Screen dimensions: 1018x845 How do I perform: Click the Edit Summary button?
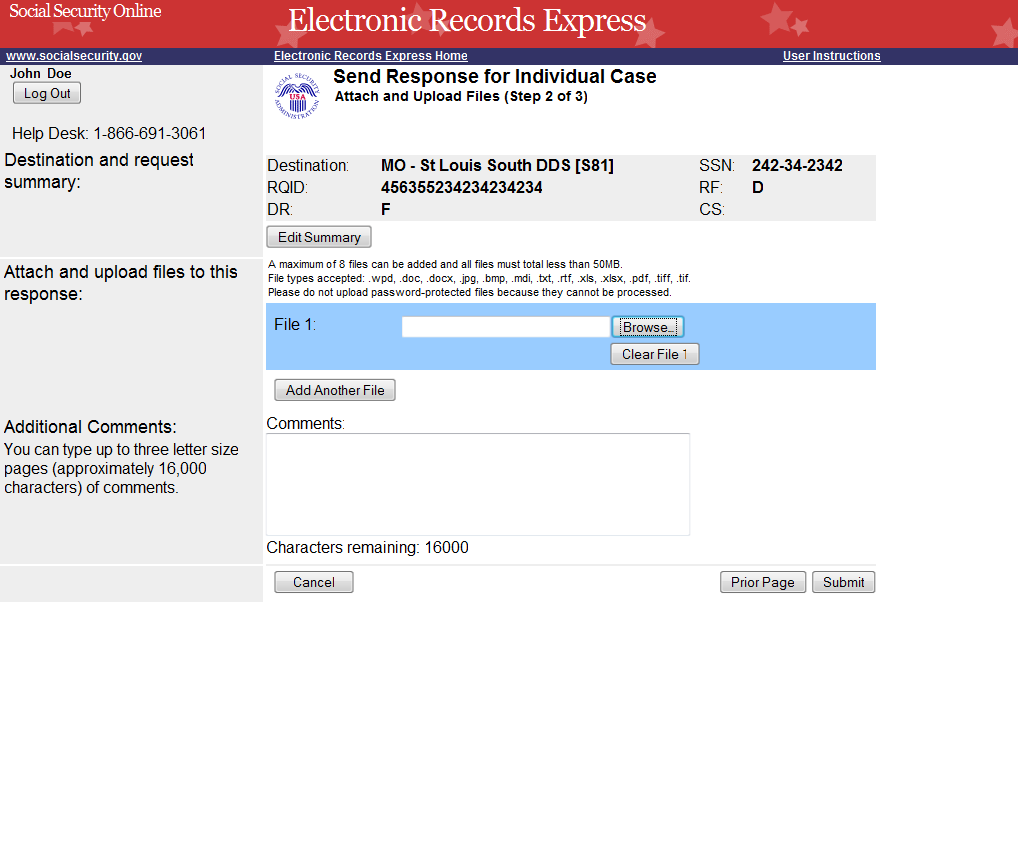pyautogui.click(x=319, y=238)
